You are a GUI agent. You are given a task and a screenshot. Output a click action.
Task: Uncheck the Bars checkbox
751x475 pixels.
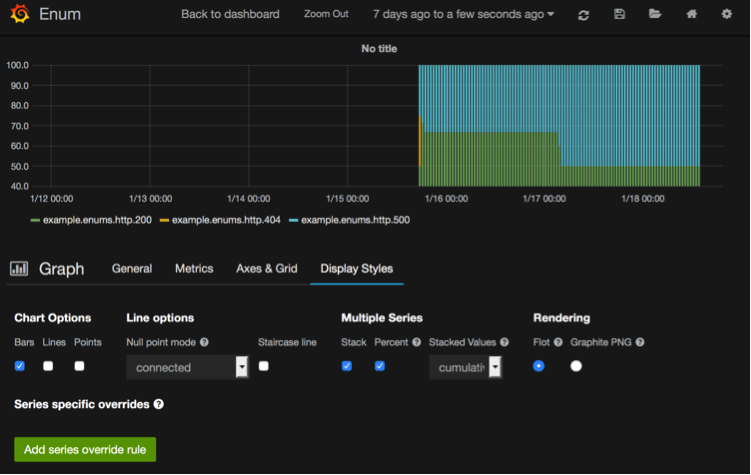(x=20, y=366)
